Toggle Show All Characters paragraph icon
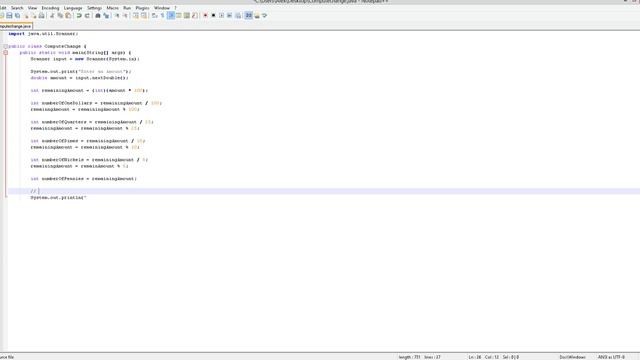This screenshot has width=640, height=360. [x=162, y=16]
